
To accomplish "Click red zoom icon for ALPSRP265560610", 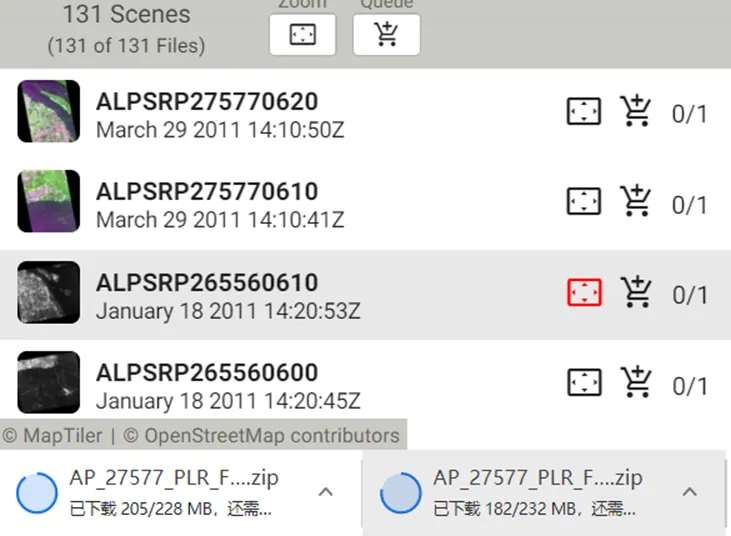I will (x=584, y=293).
